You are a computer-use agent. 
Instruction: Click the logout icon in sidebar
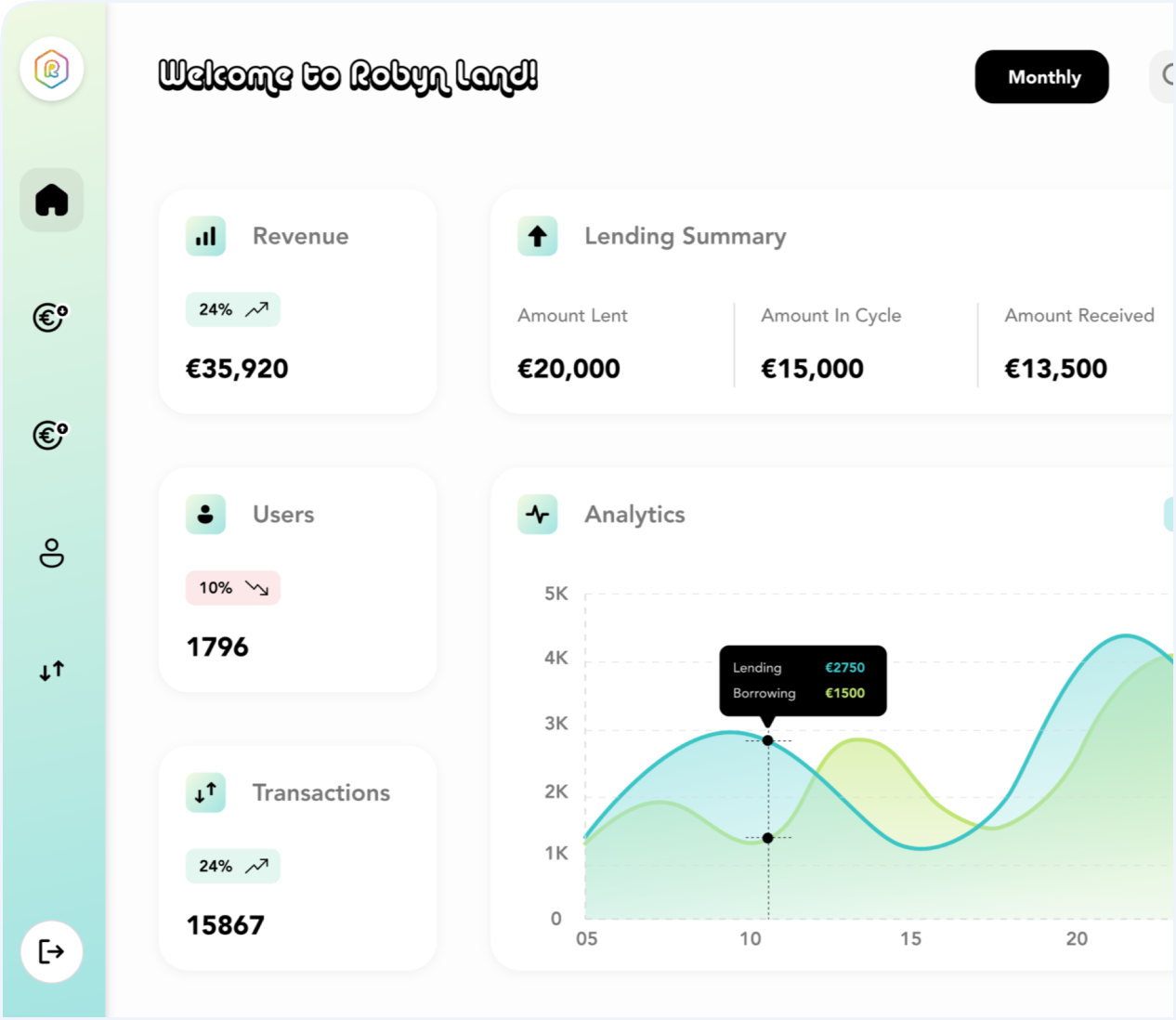[52, 951]
